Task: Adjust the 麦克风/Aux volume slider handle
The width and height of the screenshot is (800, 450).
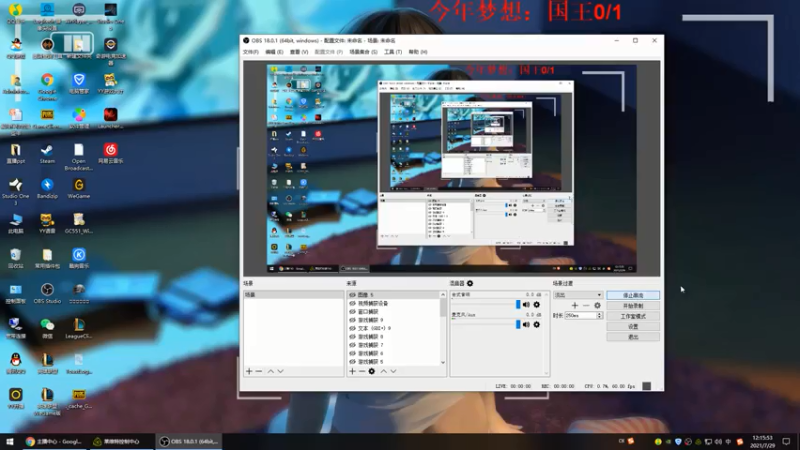Action: click(x=518, y=324)
